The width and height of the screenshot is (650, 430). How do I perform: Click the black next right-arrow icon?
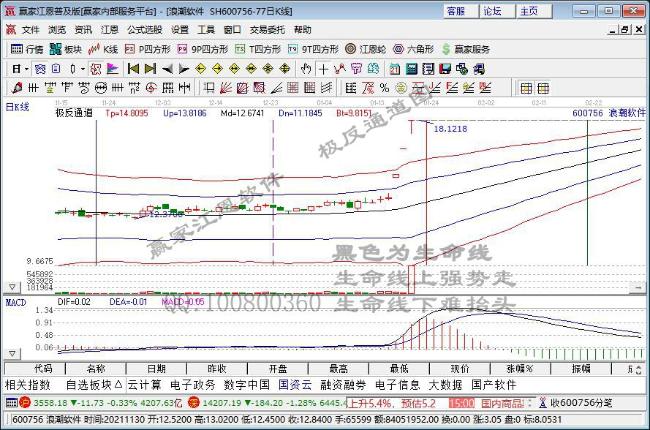point(184,69)
